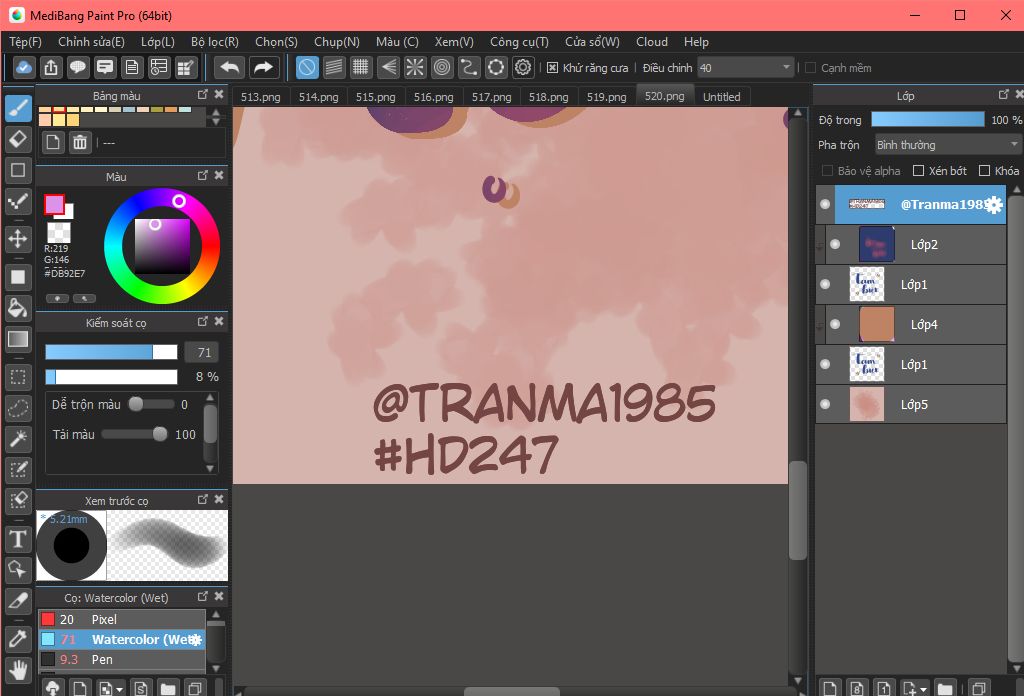Enable radial snap guide

click(x=415, y=67)
